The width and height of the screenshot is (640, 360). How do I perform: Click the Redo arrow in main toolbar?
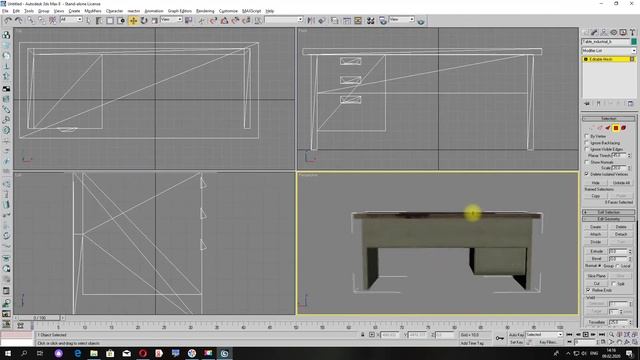coord(19,20)
